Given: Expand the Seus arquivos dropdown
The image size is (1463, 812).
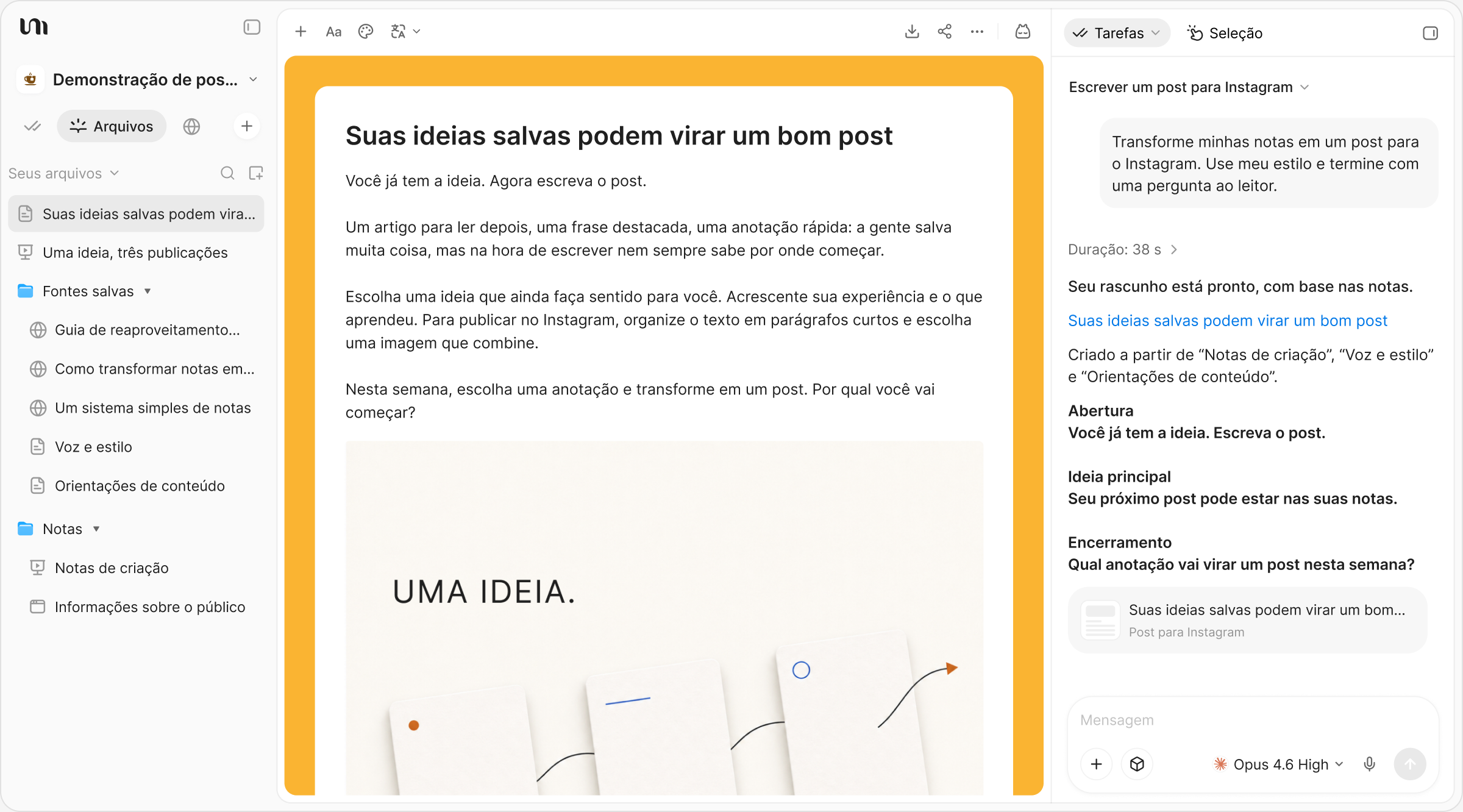Looking at the screenshot, I should [64, 174].
